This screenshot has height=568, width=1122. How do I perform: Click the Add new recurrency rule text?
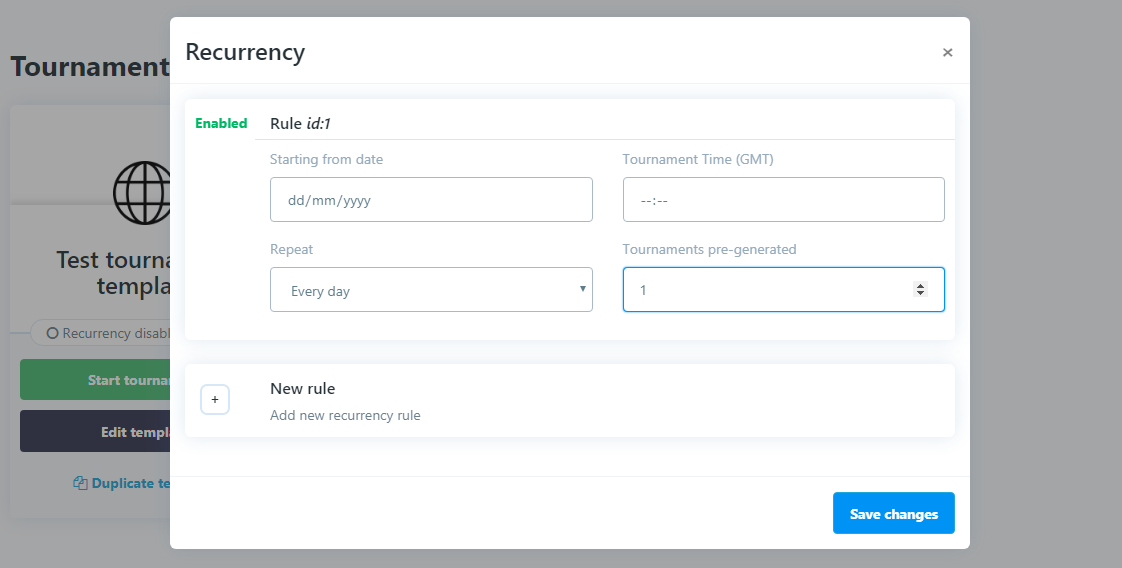click(345, 416)
